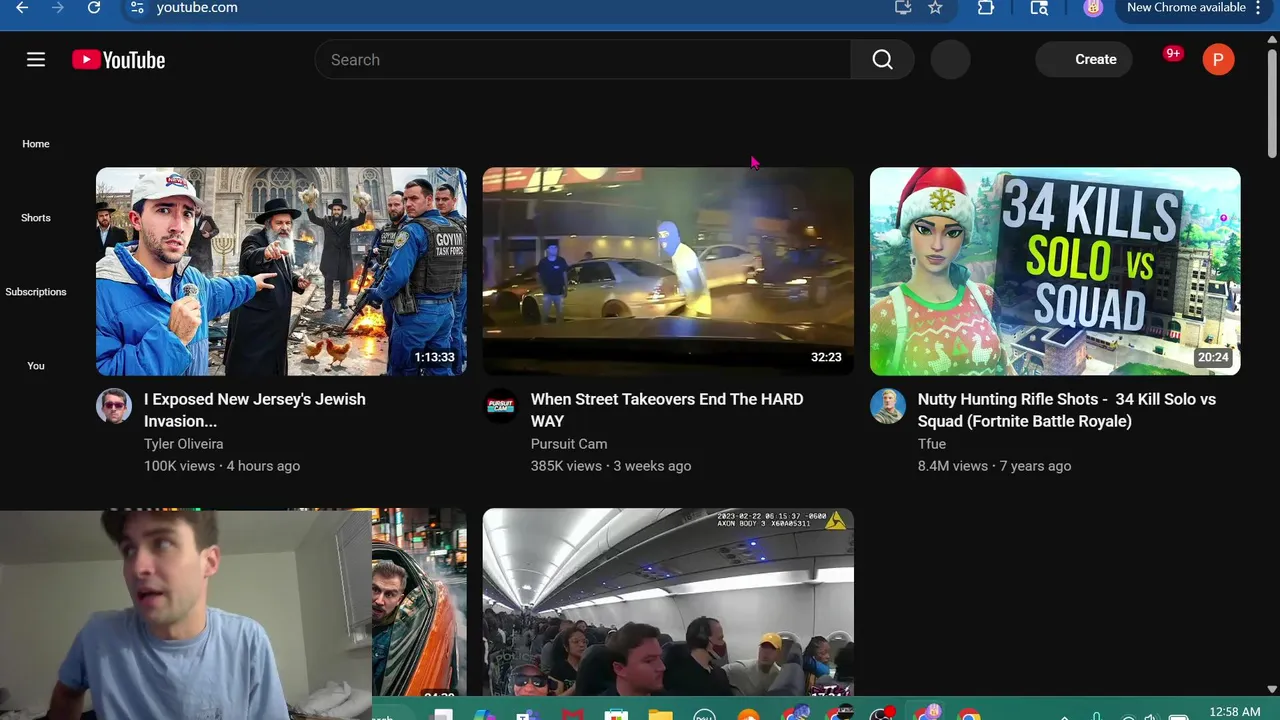Open File Explorer folder on the taskbar

[660, 714]
